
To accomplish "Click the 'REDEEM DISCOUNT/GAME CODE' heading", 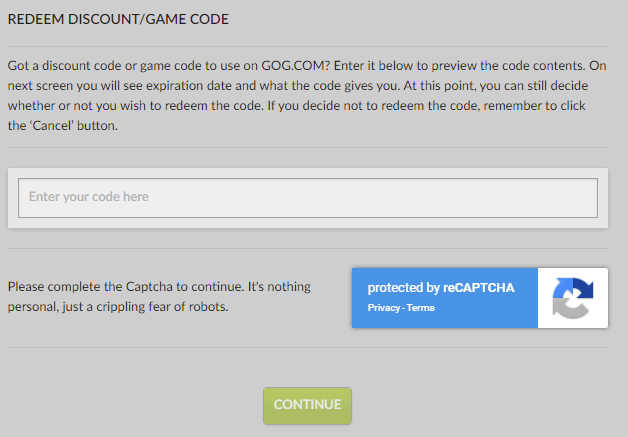I will [118, 19].
